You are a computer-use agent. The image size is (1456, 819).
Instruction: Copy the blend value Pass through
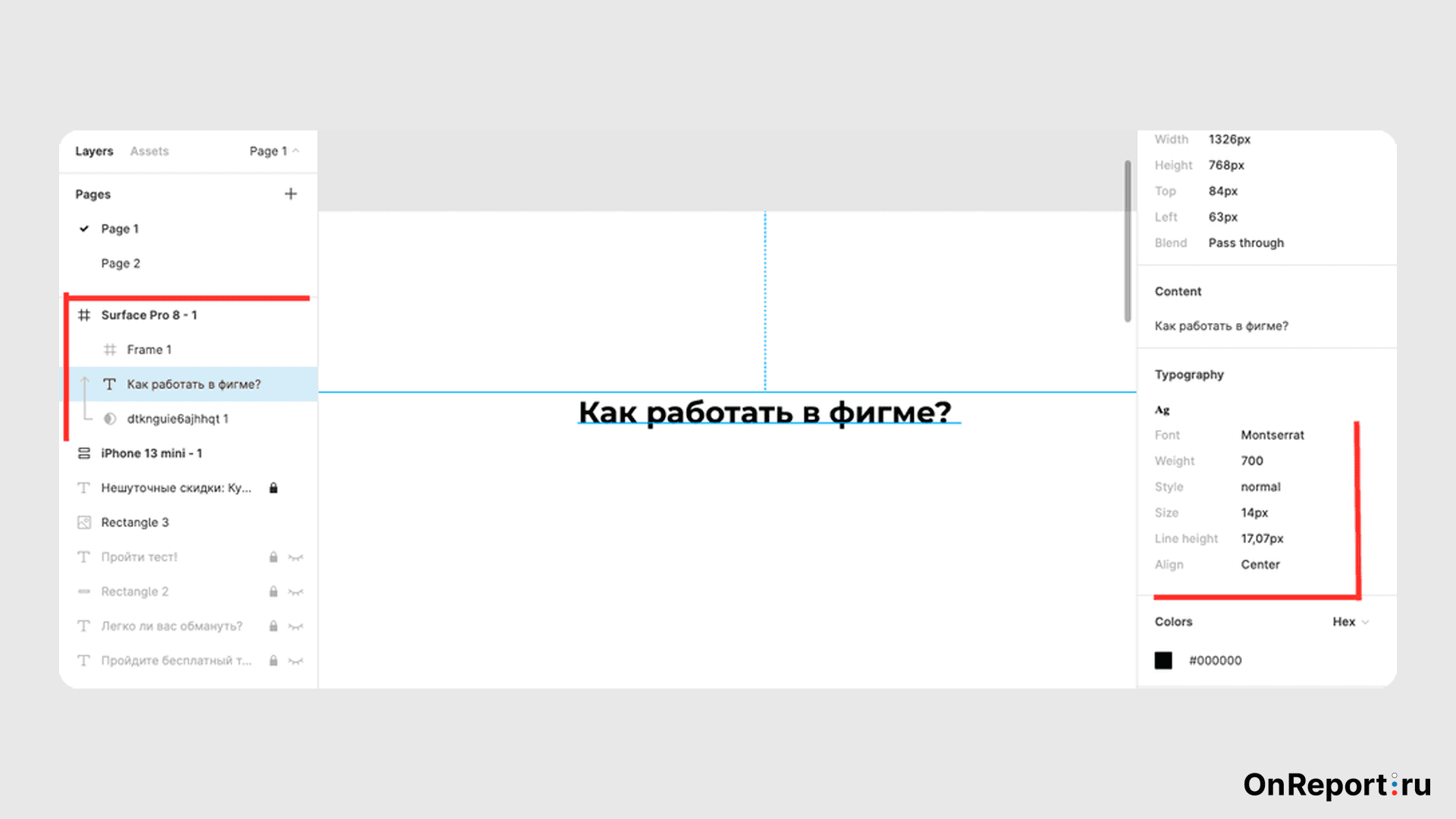coord(1246,243)
